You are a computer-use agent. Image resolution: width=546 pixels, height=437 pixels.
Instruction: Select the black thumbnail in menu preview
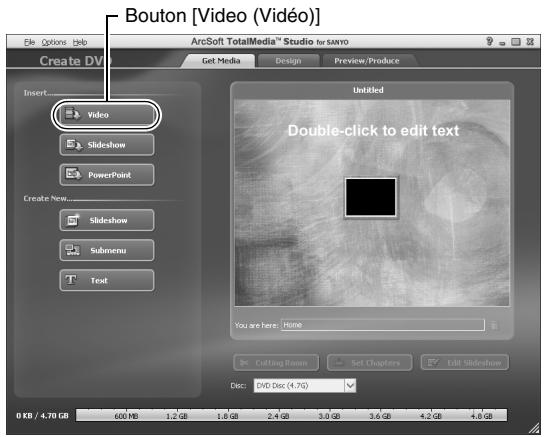click(x=370, y=197)
